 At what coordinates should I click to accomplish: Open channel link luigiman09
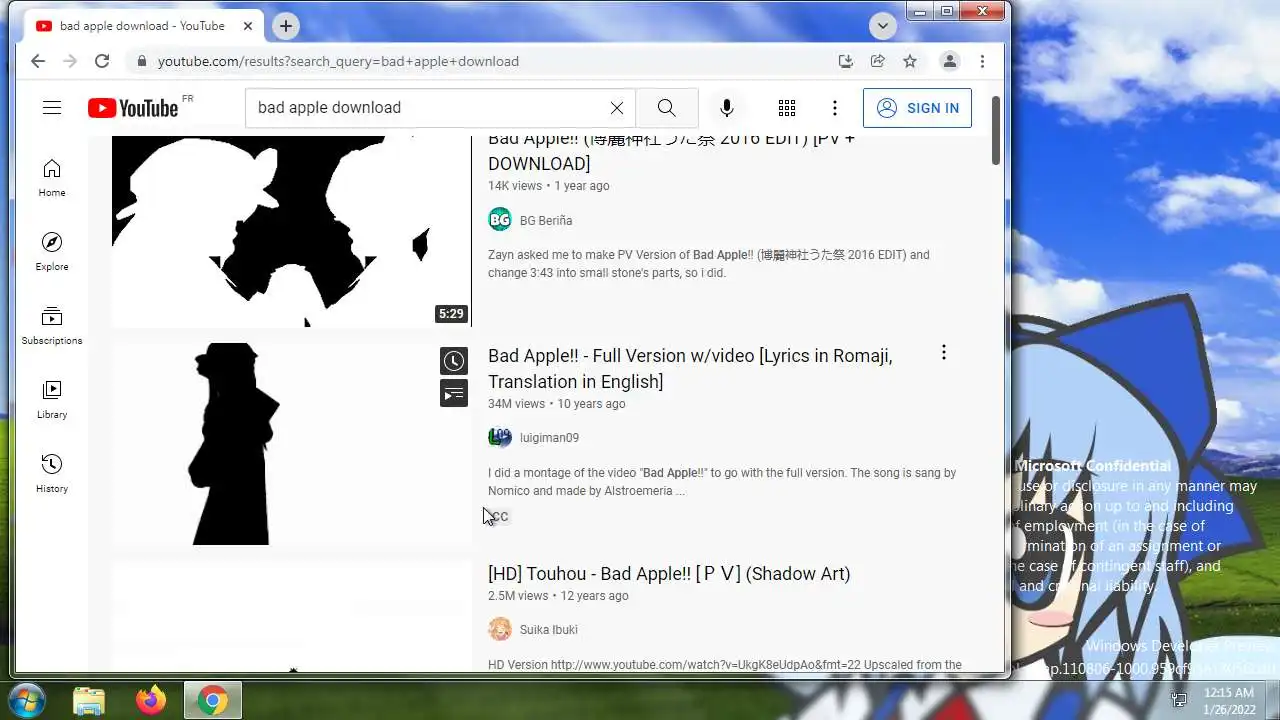pos(549,437)
